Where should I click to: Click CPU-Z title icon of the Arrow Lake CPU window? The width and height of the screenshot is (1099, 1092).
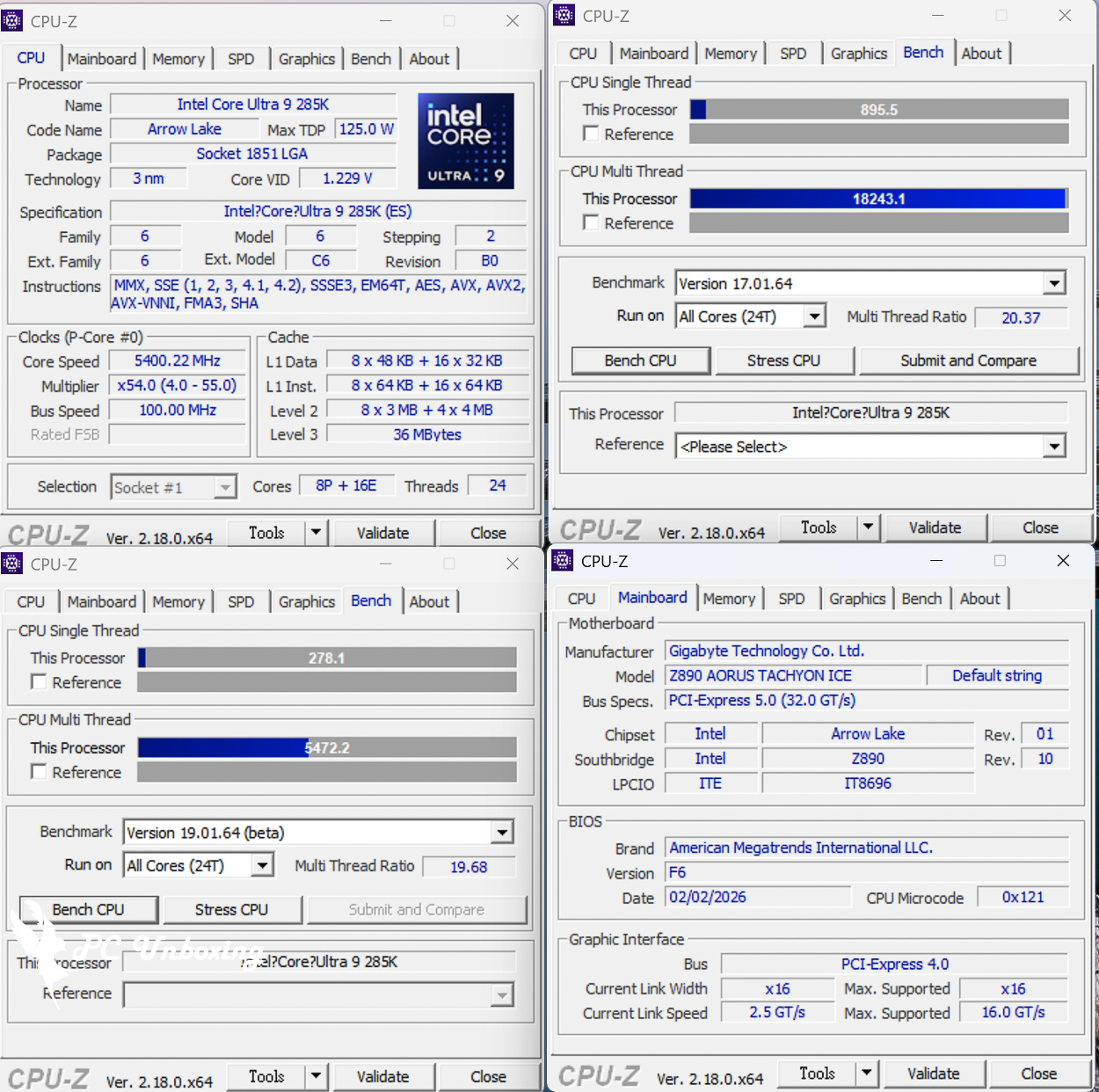(x=12, y=20)
